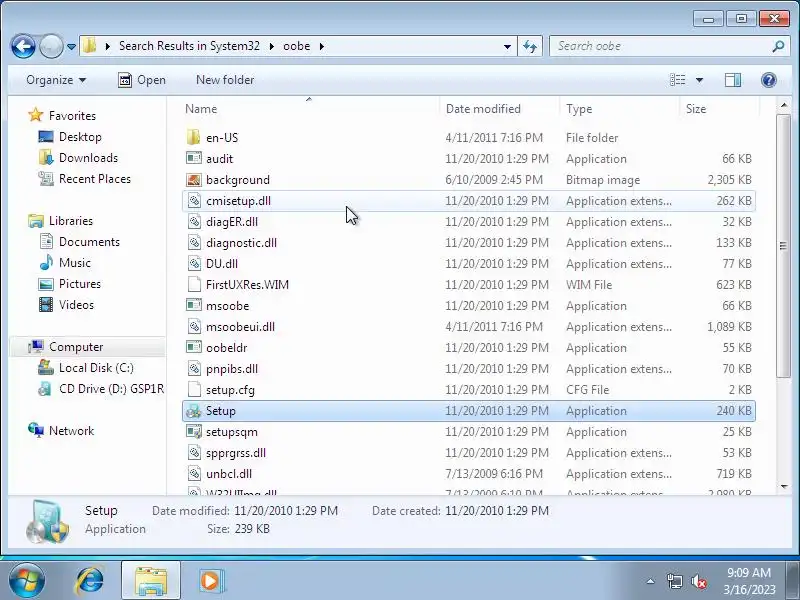Image resolution: width=800 pixels, height=600 pixels.
Task: Click the muted volume tray icon
Action: click(699, 581)
